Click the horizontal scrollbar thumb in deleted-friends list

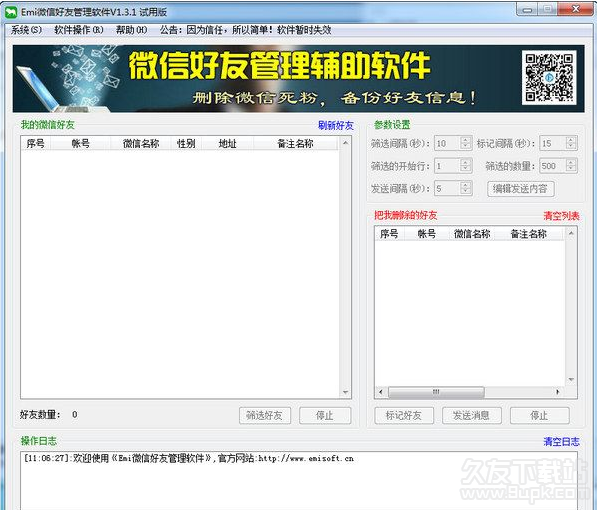(436, 392)
